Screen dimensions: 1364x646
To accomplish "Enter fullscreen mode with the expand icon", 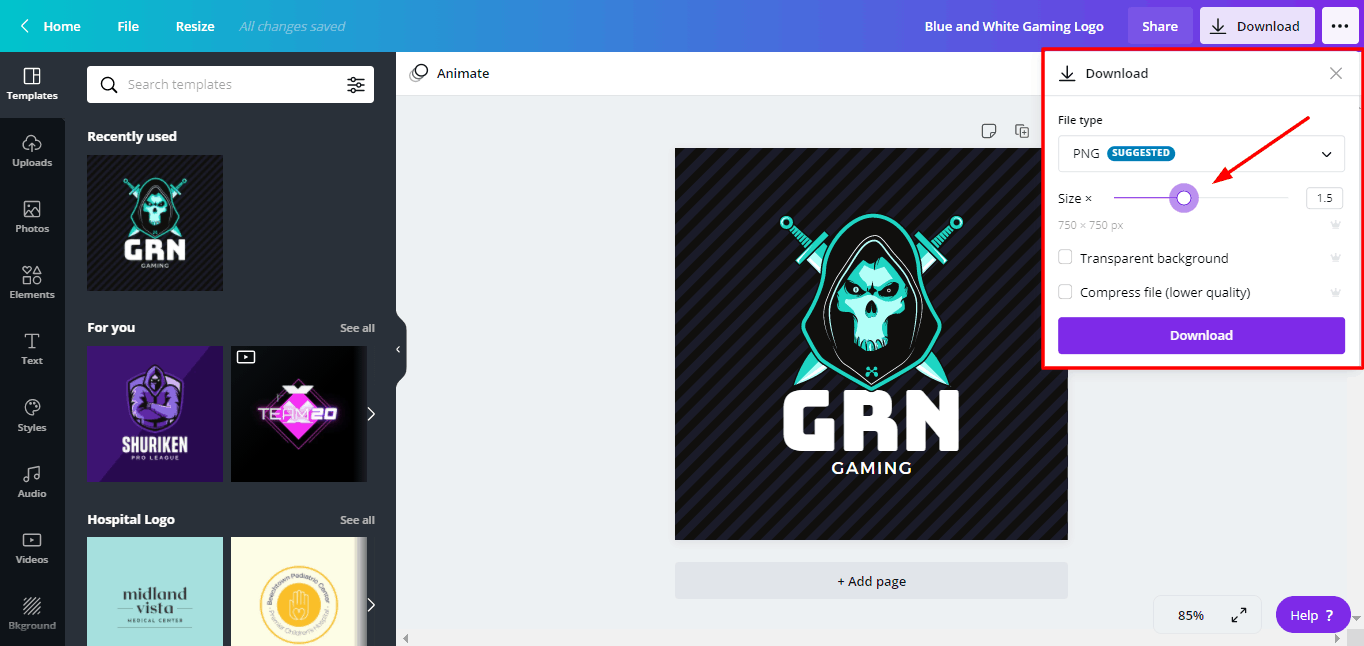I will pyautogui.click(x=1239, y=615).
